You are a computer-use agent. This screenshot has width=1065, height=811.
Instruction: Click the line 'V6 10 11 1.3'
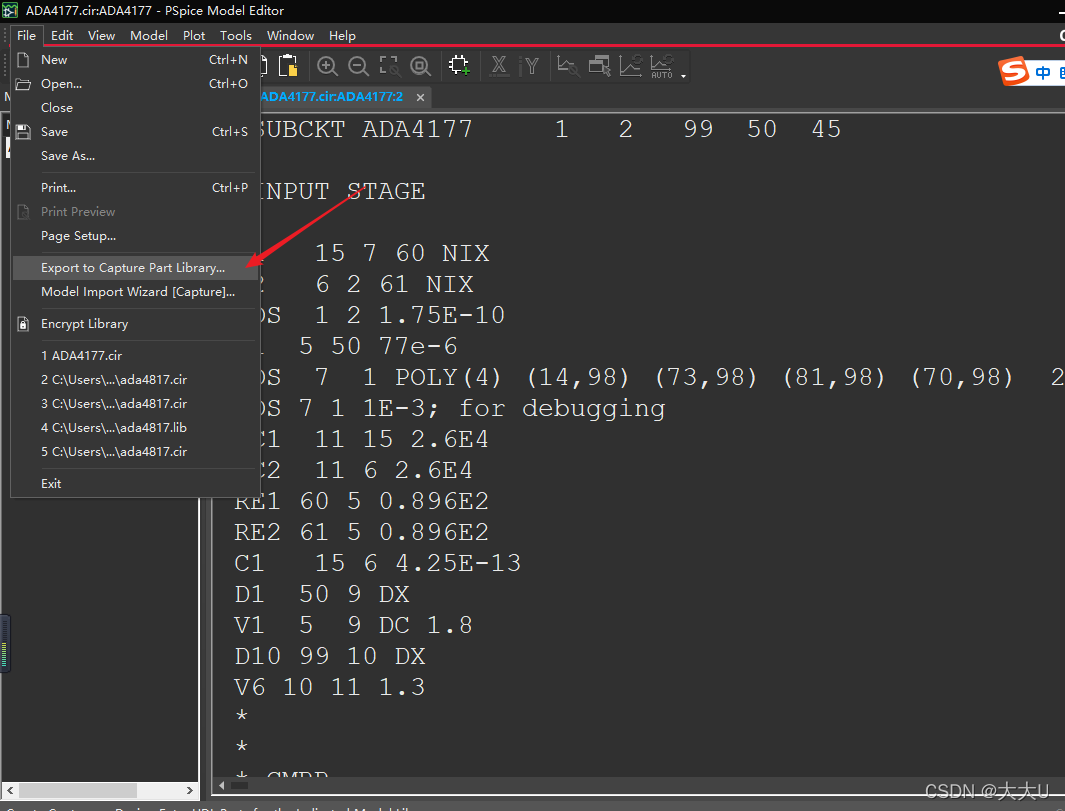tap(330, 687)
